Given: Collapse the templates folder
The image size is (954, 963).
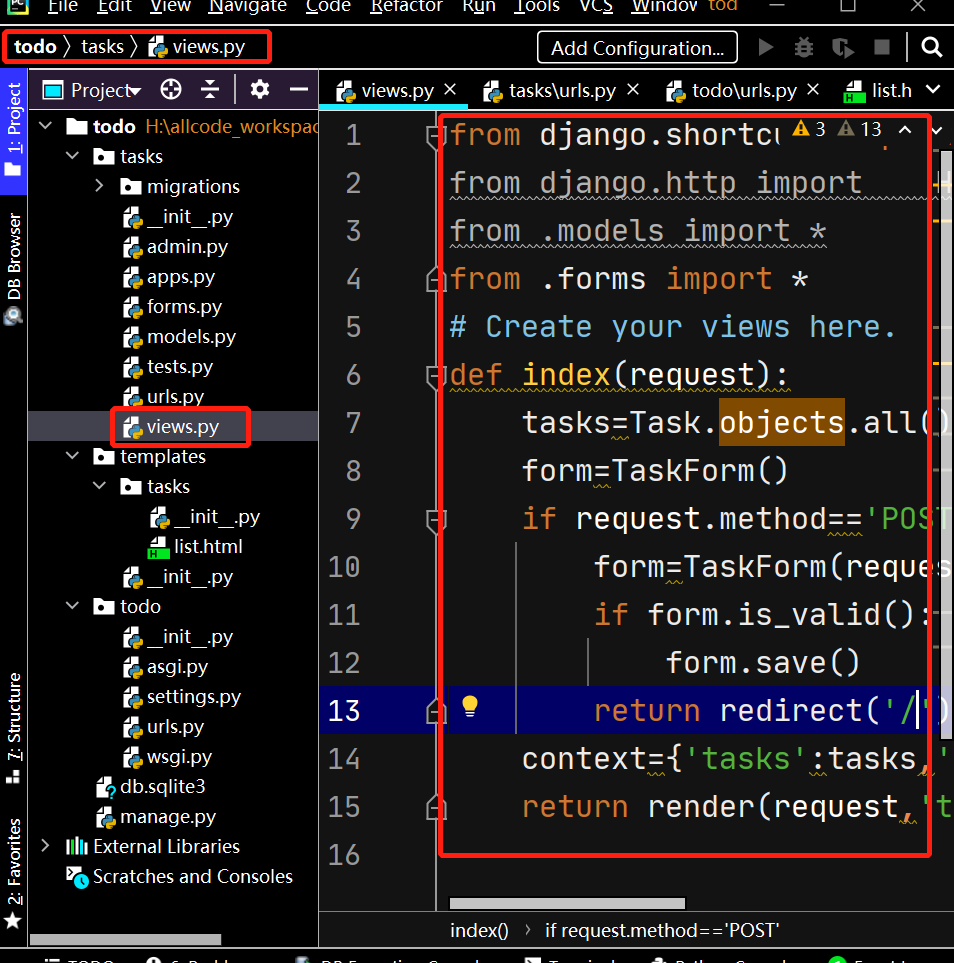Looking at the screenshot, I should [72, 456].
